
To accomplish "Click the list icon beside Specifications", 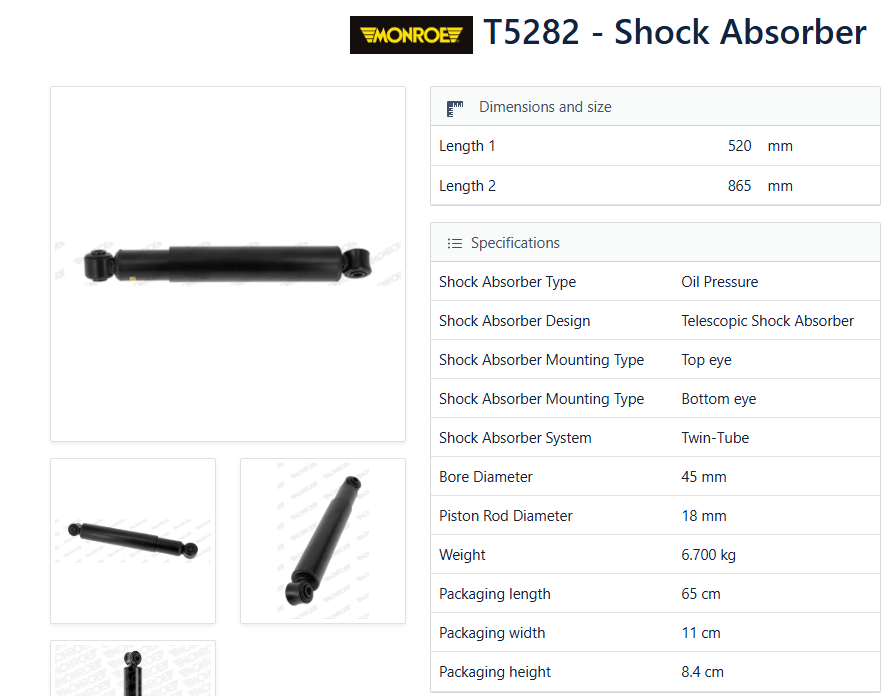I will [x=455, y=243].
